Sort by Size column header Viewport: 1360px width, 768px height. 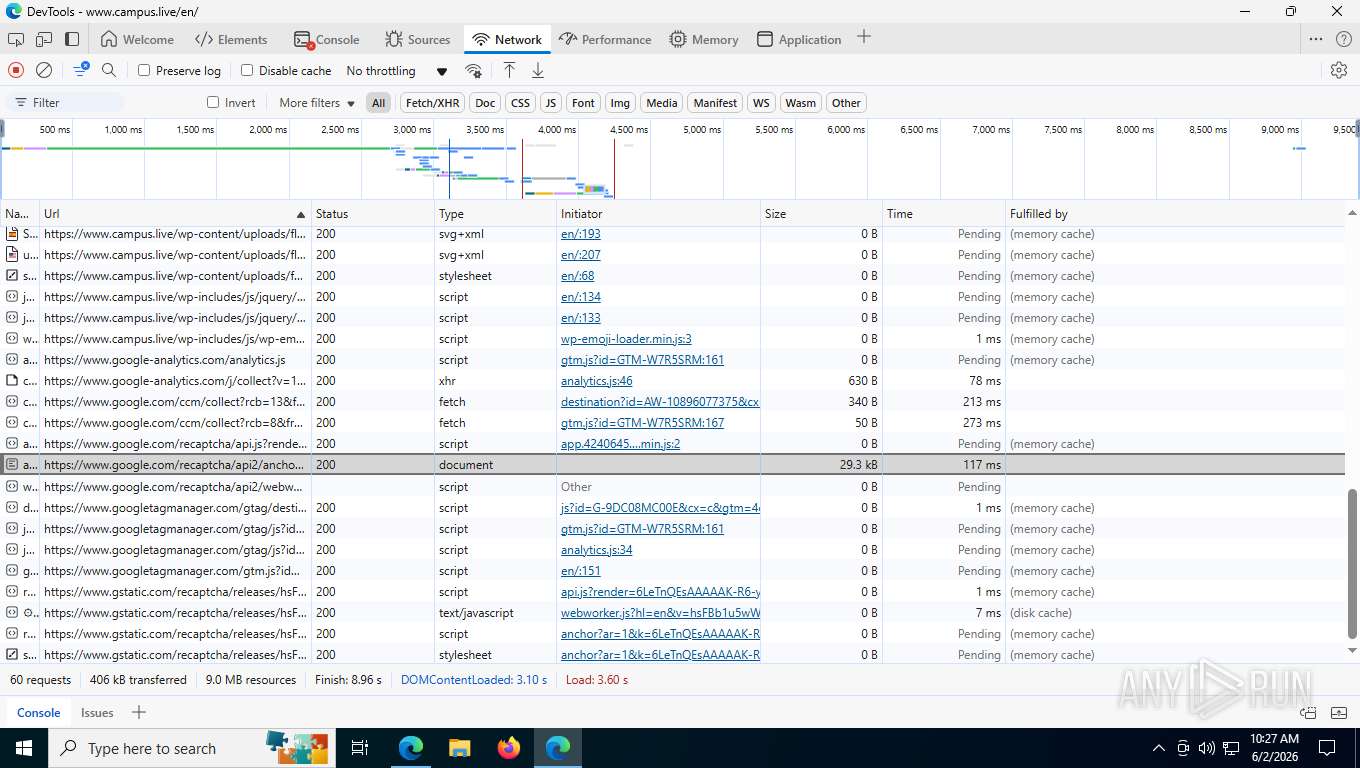click(x=821, y=214)
